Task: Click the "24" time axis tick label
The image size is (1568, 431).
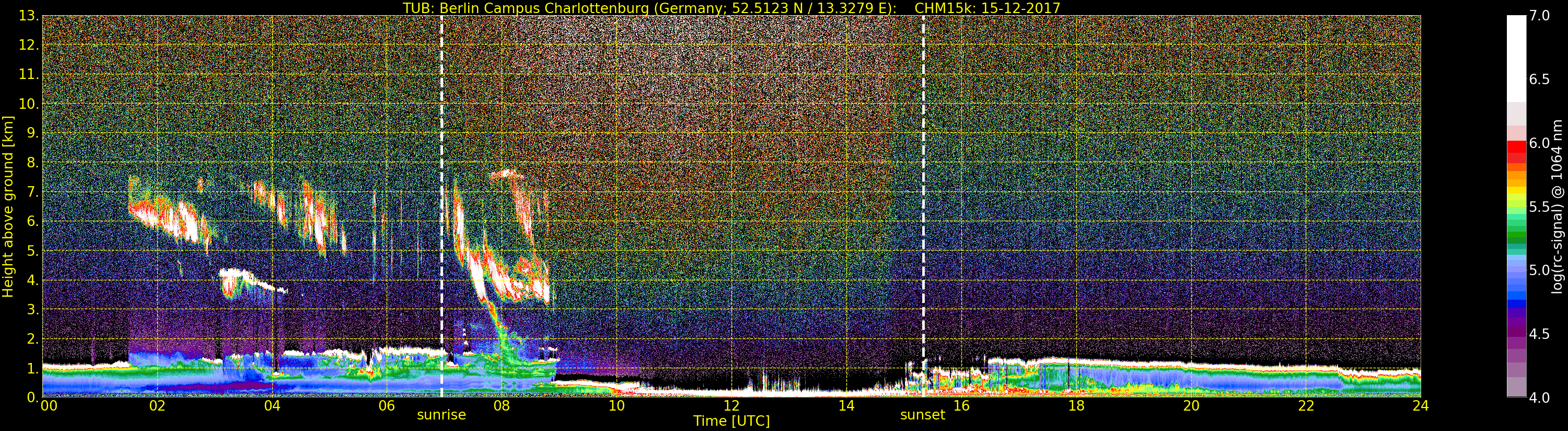Action: [1420, 405]
